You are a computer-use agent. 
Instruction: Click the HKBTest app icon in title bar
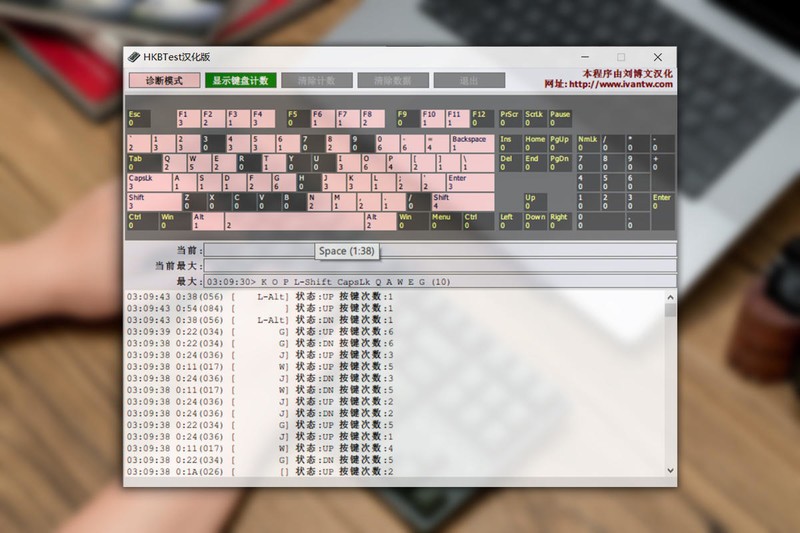coord(134,57)
